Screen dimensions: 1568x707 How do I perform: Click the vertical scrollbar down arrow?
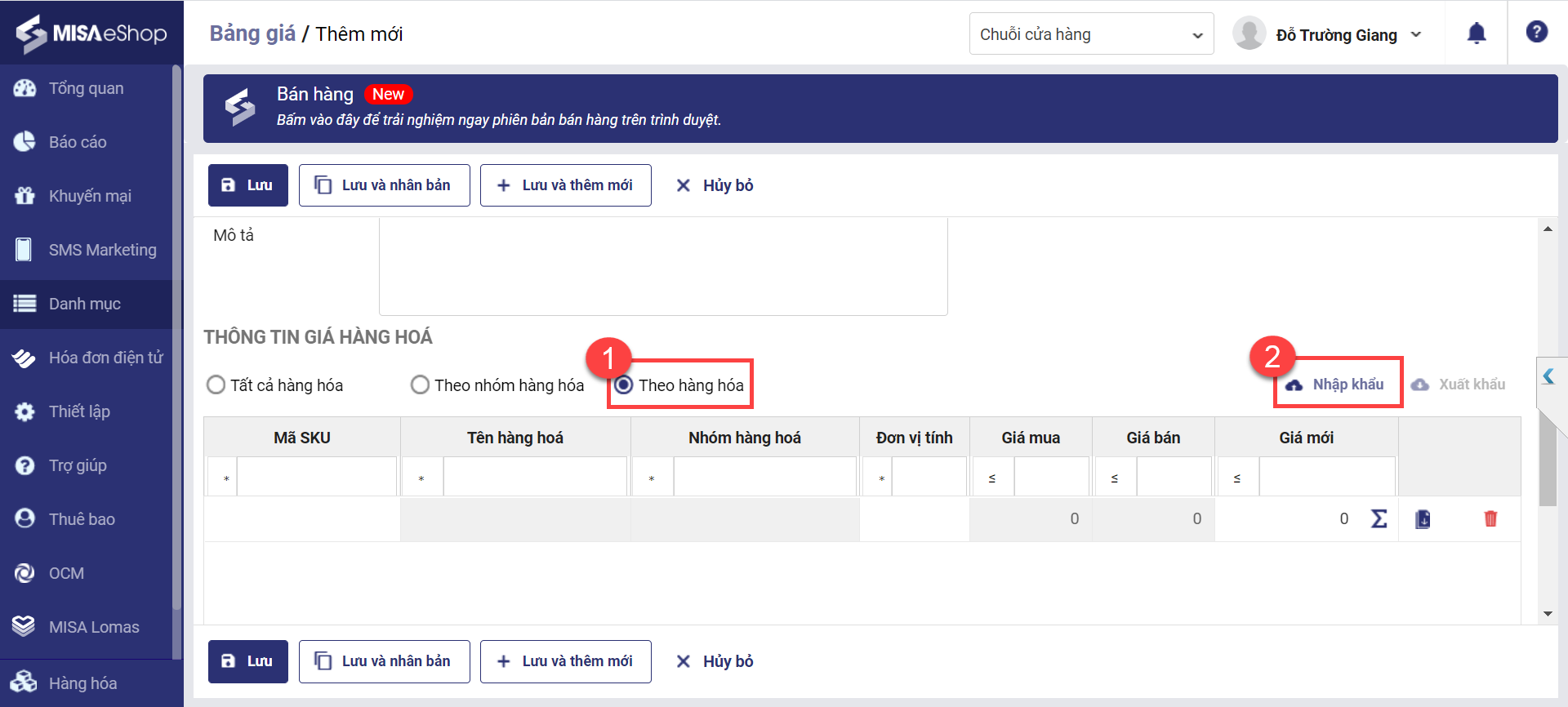(1548, 614)
